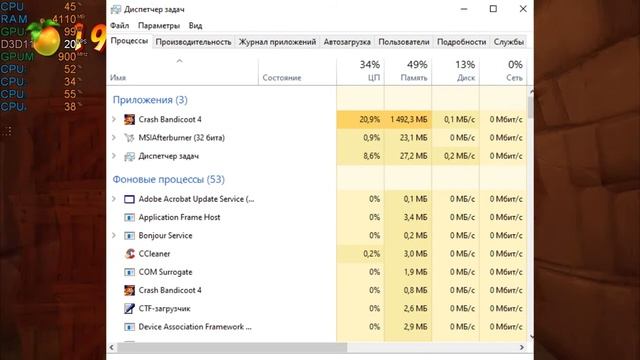
Task: Open the Автозагрузка tab
Action: tap(347, 42)
